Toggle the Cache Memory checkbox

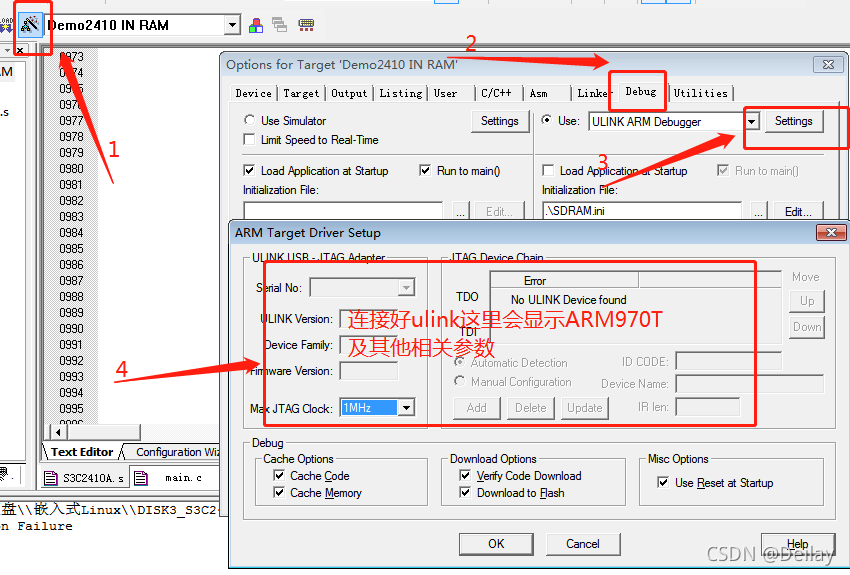click(x=279, y=492)
